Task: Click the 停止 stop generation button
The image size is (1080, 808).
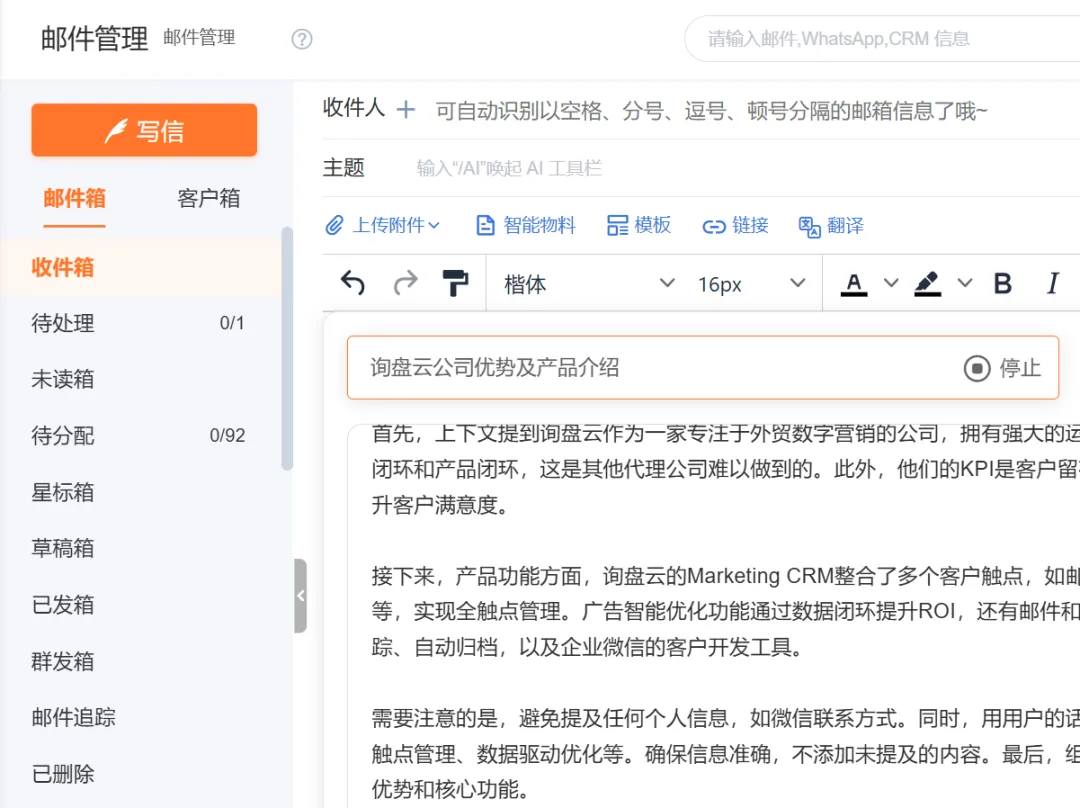Action: [1002, 368]
